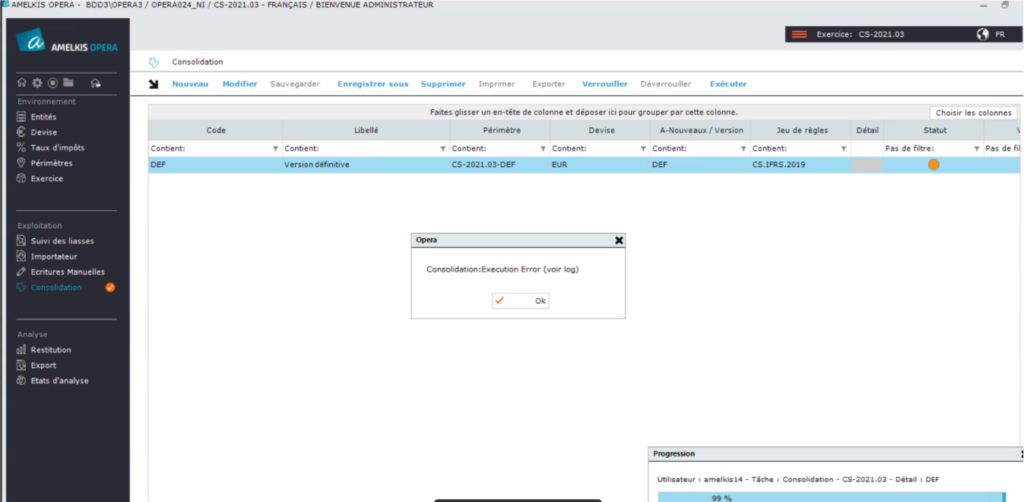The height and width of the screenshot is (502, 1024).
Task: Open the Périmètre column filter dropdown
Action: [543, 149]
